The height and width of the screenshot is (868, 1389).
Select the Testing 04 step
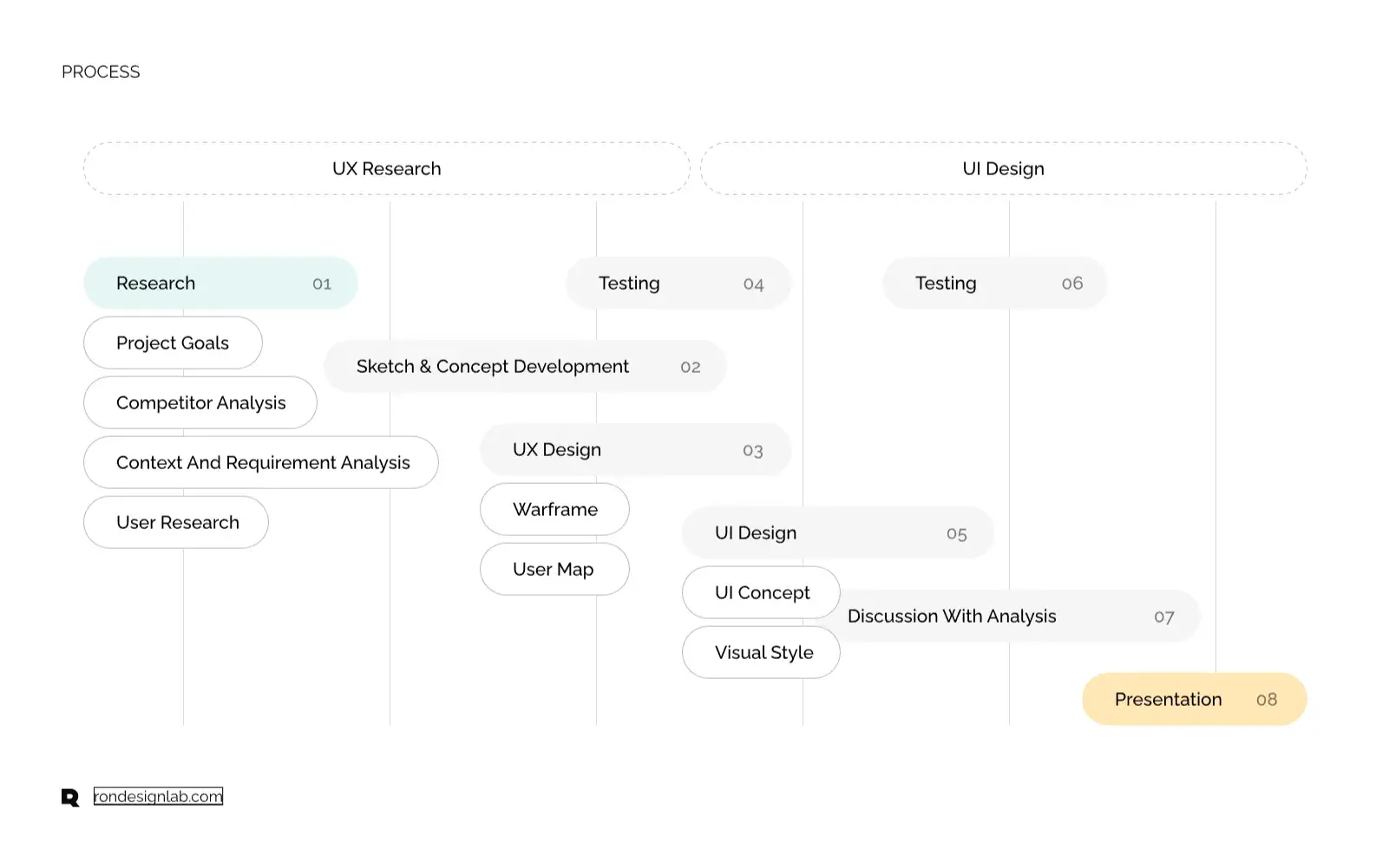(678, 283)
